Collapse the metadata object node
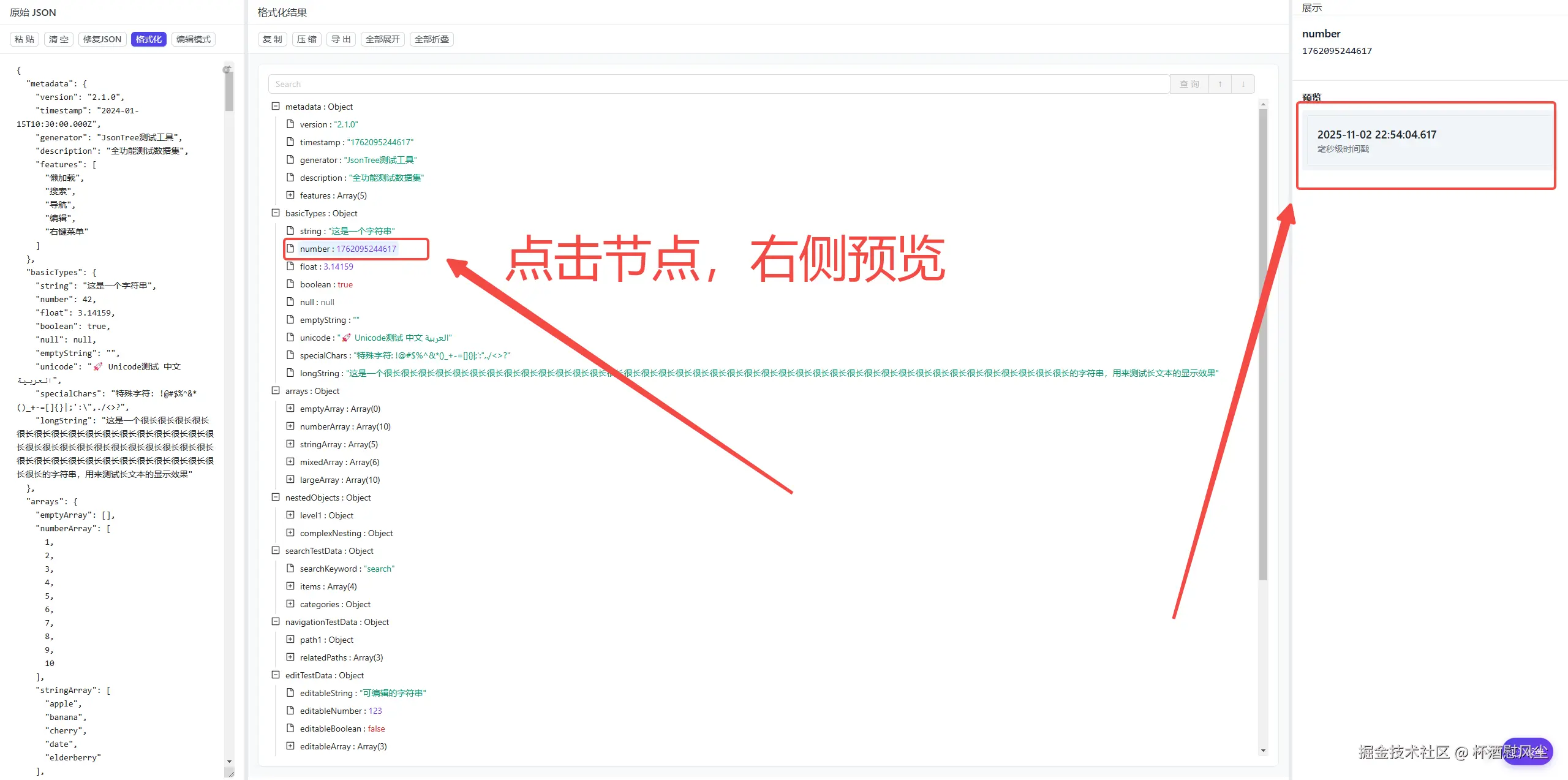The width and height of the screenshot is (1568, 780). click(x=276, y=106)
